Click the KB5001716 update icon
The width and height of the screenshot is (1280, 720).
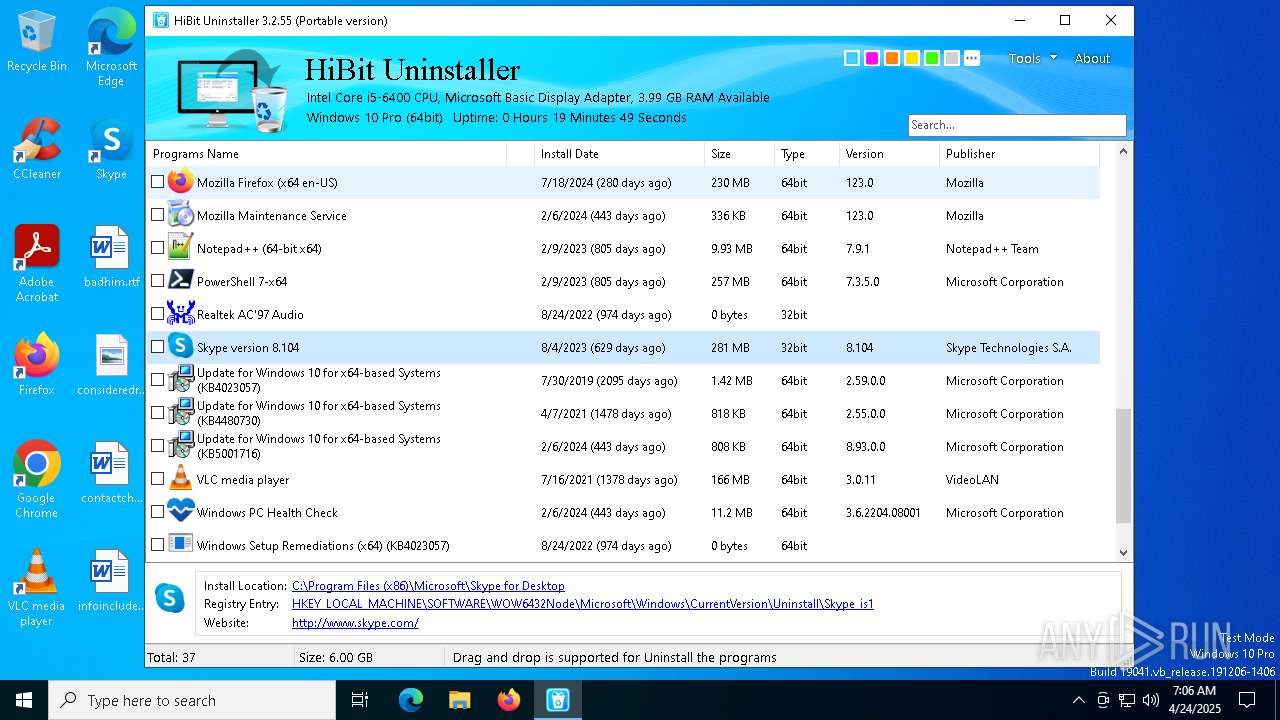[x=180, y=446]
